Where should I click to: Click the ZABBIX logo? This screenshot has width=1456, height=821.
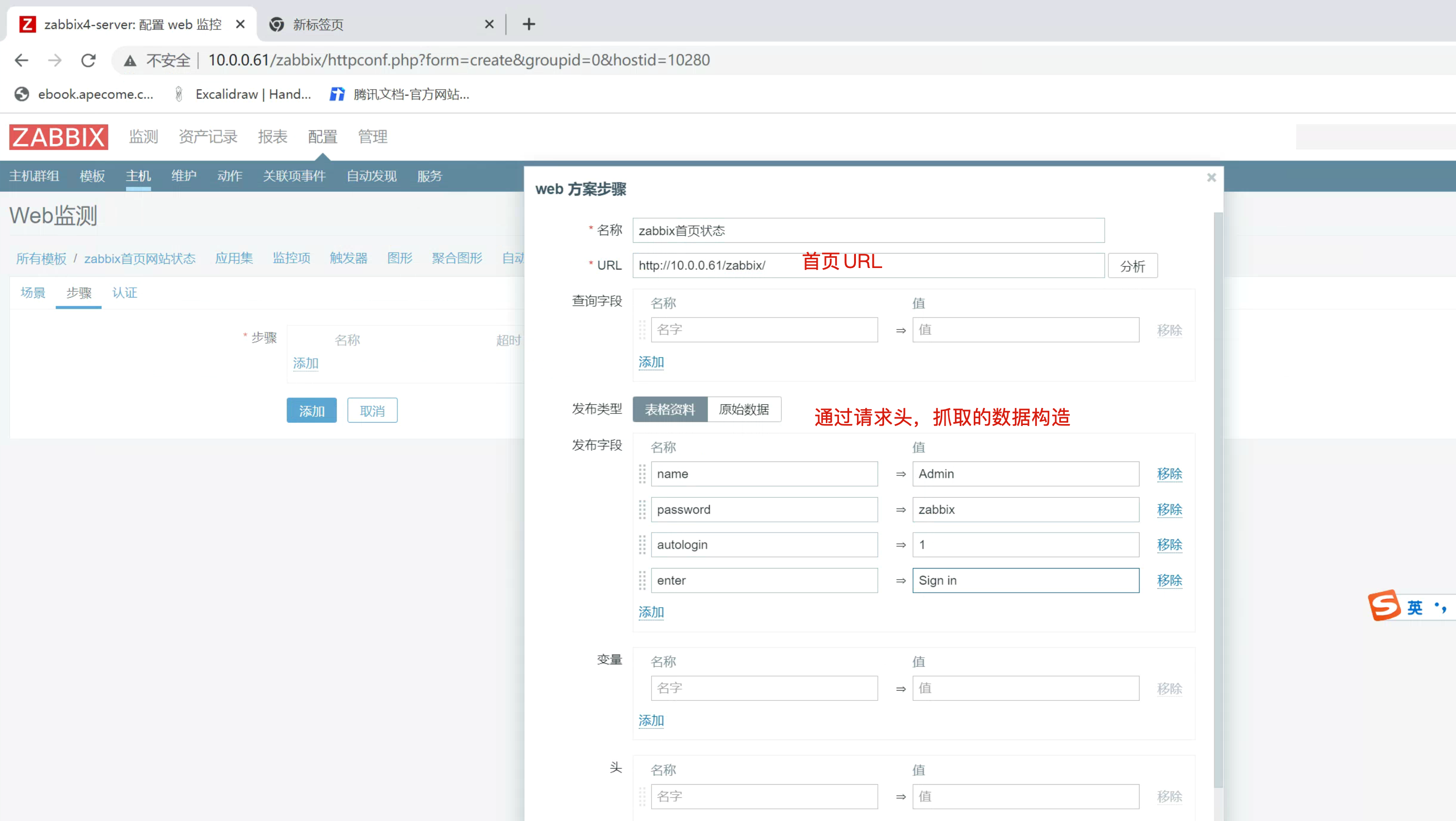[x=59, y=137]
